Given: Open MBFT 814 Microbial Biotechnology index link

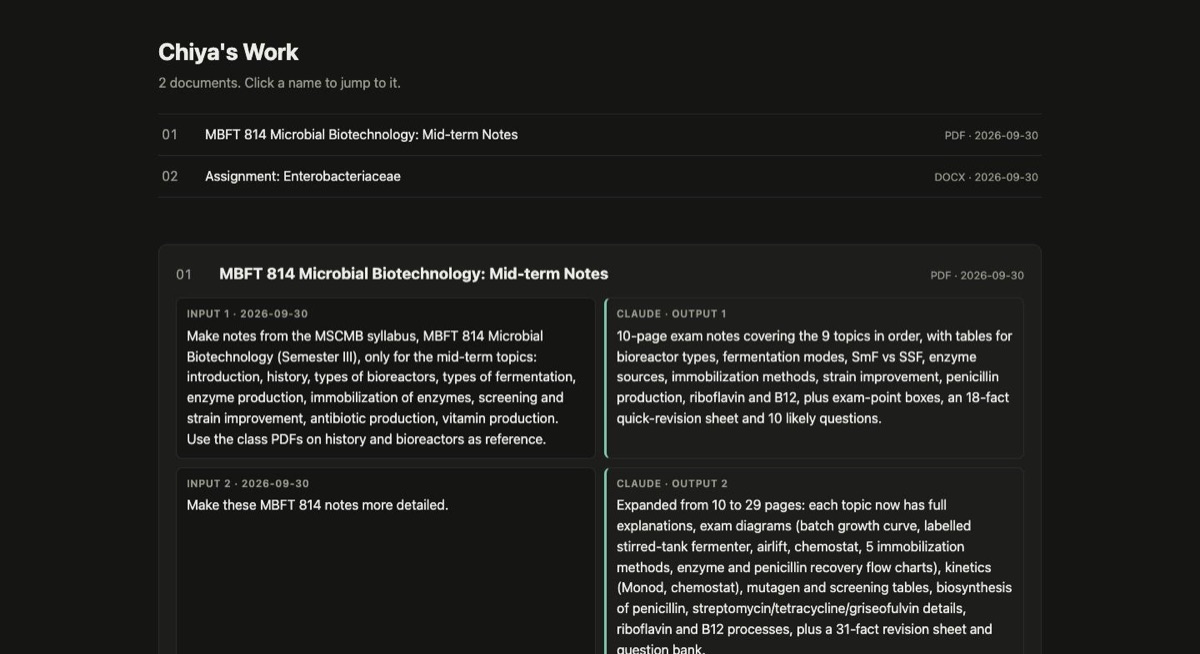Looking at the screenshot, I should (361, 135).
